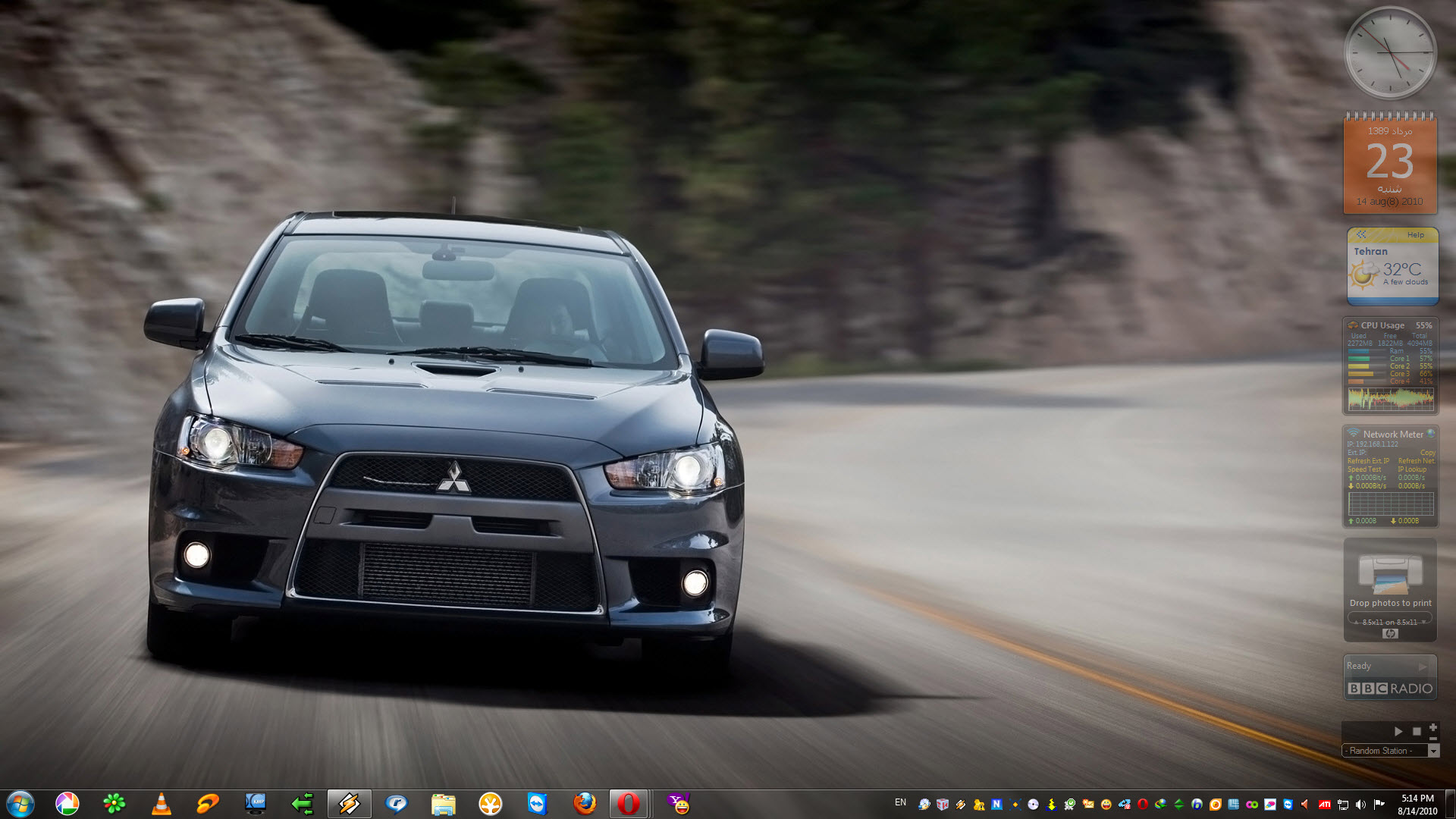The image size is (1456, 819).
Task: Launch Picasa from the taskbar
Action: (67, 804)
